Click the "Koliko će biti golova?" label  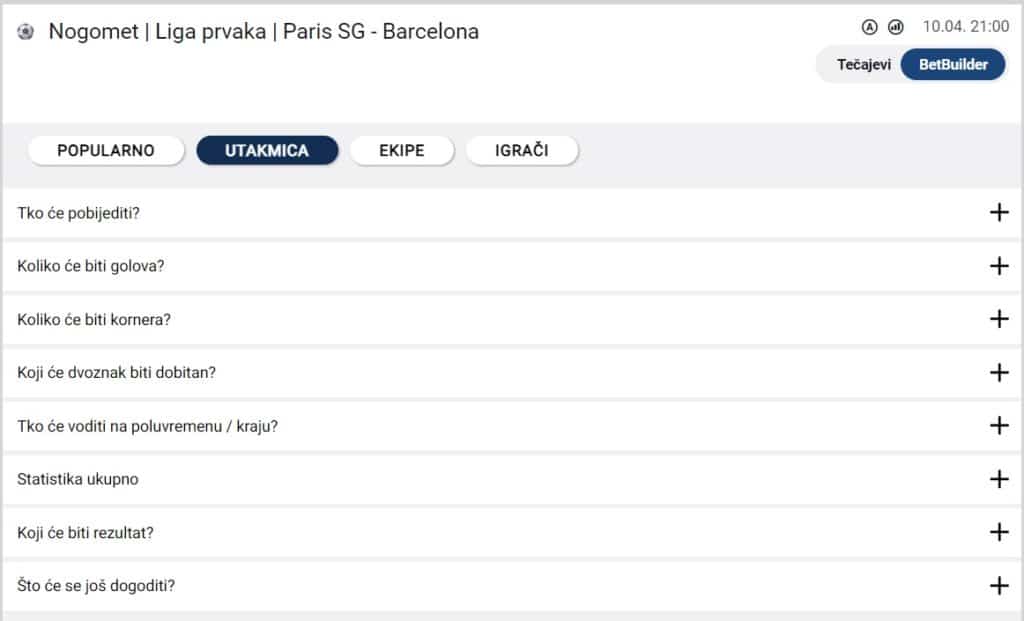[x=91, y=266]
